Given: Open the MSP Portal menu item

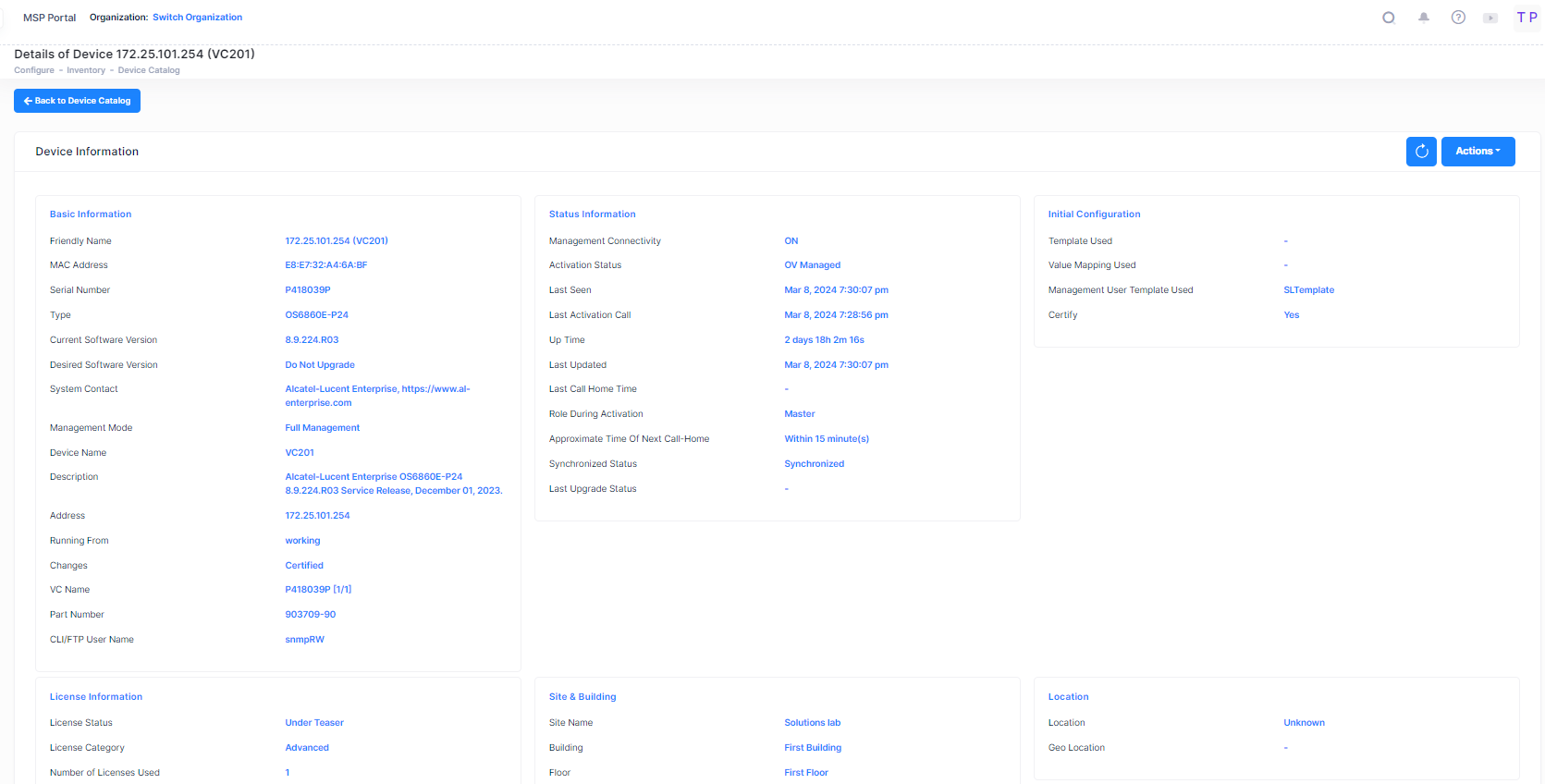Looking at the screenshot, I should coord(50,18).
